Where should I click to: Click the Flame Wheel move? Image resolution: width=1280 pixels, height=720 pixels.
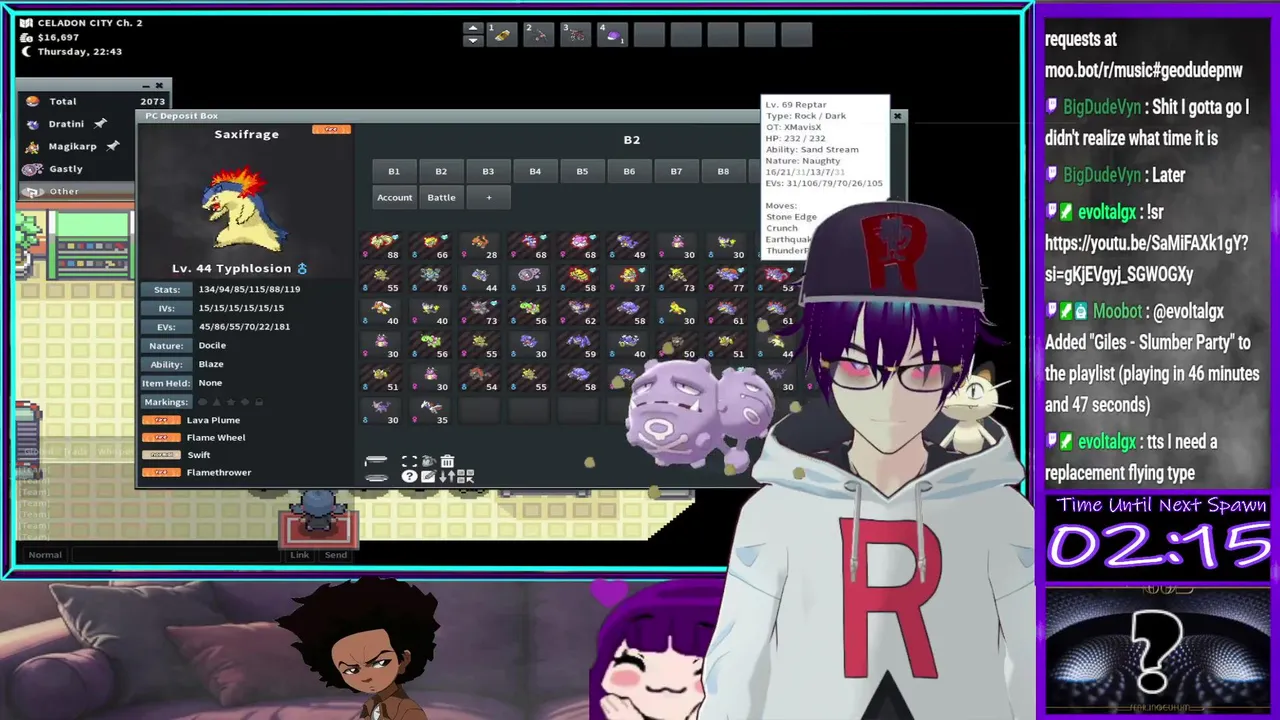pos(216,437)
